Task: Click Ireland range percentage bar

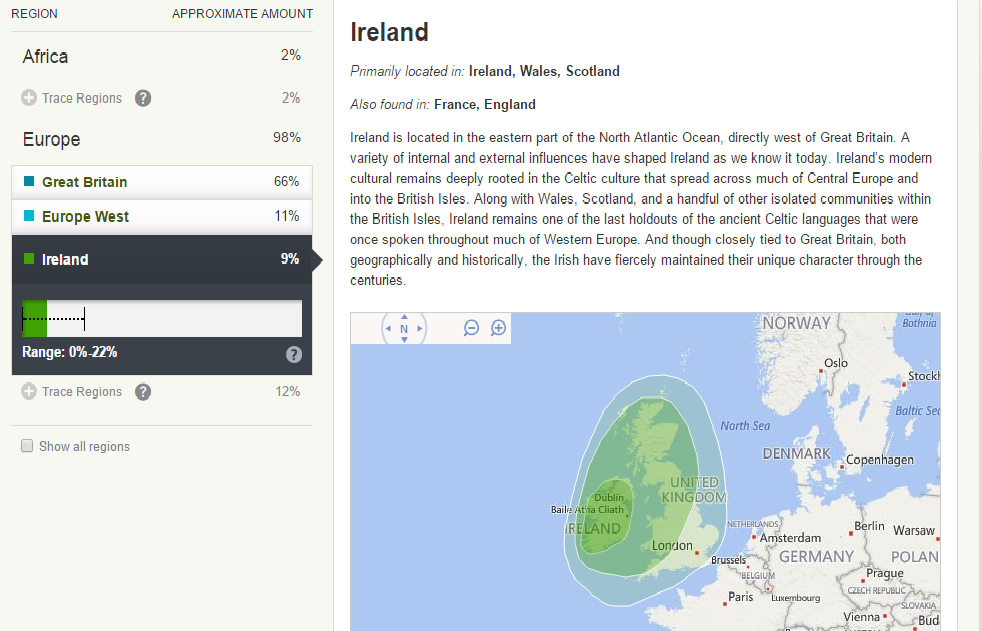Action: pyautogui.click(x=161, y=319)
